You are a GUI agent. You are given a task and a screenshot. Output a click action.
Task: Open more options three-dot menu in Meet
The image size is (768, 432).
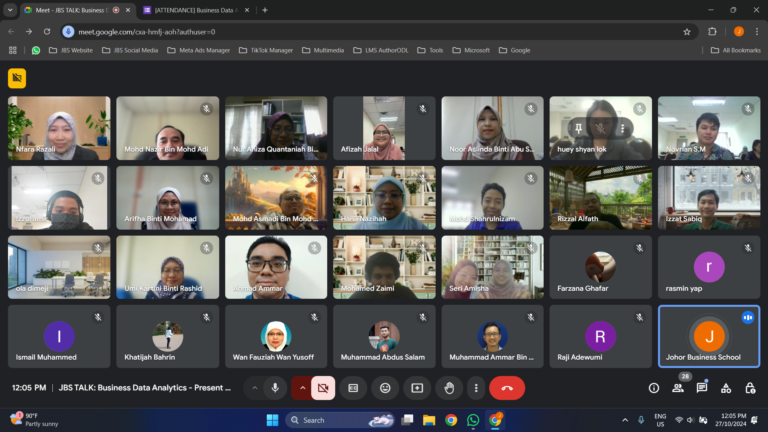(475, 387)
